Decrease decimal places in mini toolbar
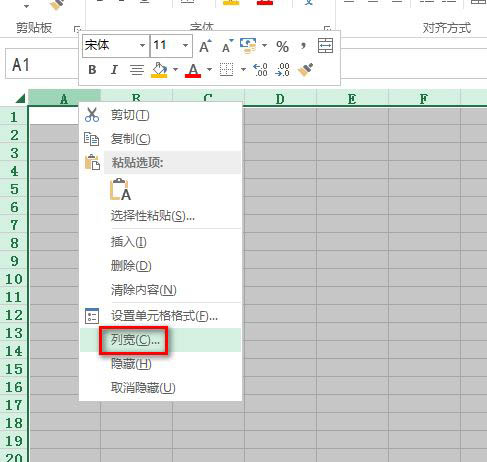487x462 pixels. 282,70
